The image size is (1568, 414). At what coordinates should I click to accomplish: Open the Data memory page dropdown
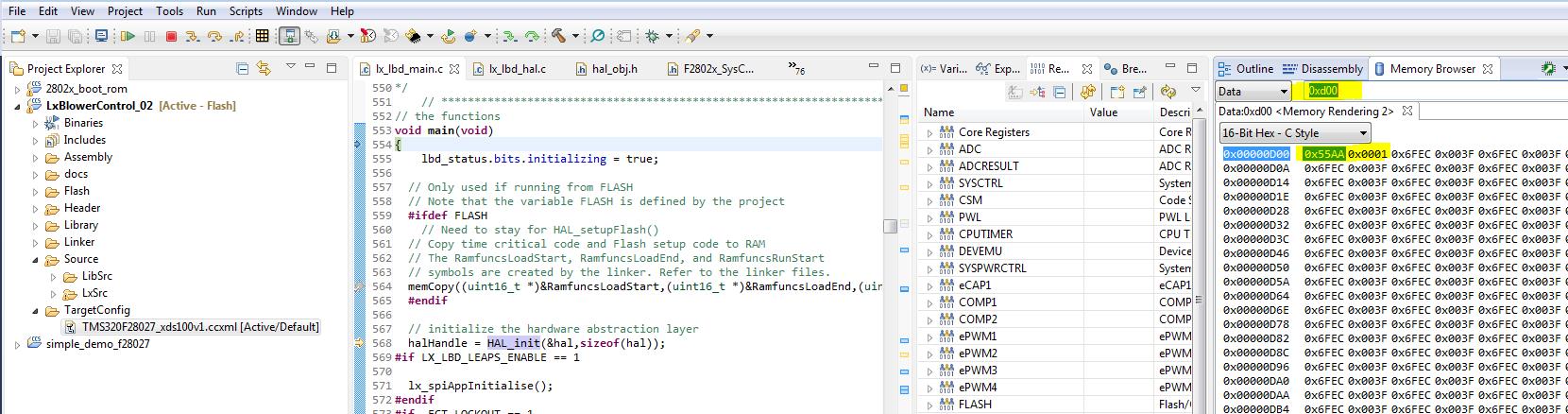pyautogui.click(x=1253, y=91)
